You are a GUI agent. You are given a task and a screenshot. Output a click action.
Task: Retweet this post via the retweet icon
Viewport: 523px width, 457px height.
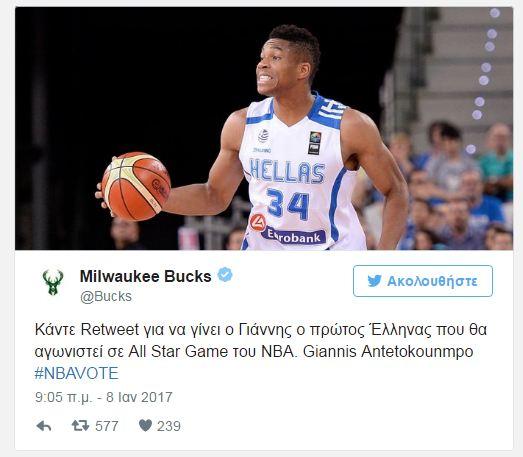[80, 426]
